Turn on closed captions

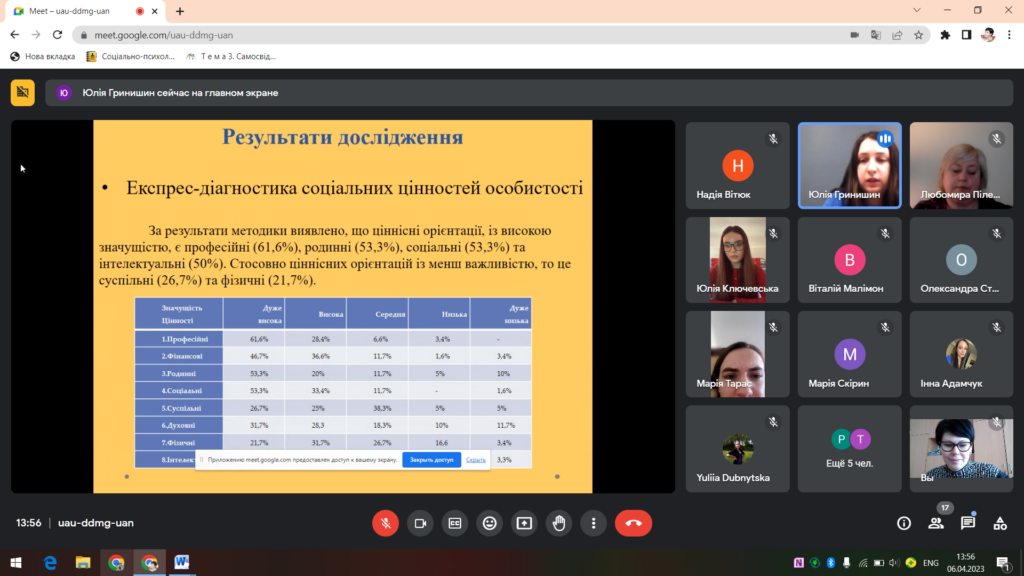pyautogui.click(x=455, y=523)
